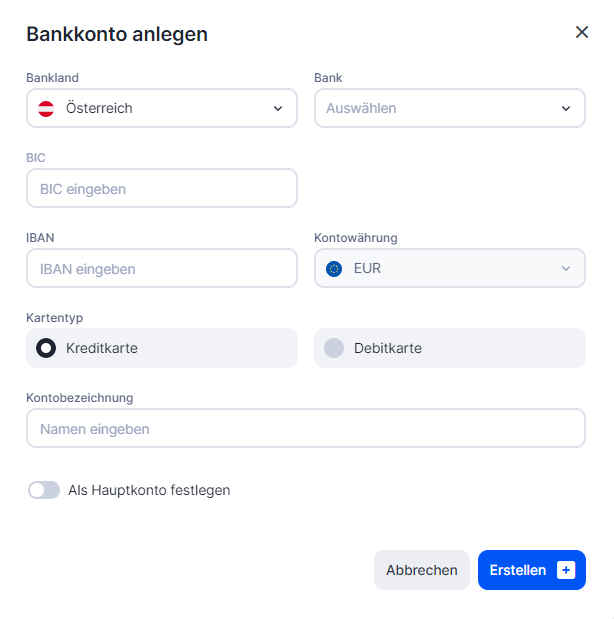Click the EUR currency flag icon
This screenshot has height=619, width=614.
click(x=334, y=268)
